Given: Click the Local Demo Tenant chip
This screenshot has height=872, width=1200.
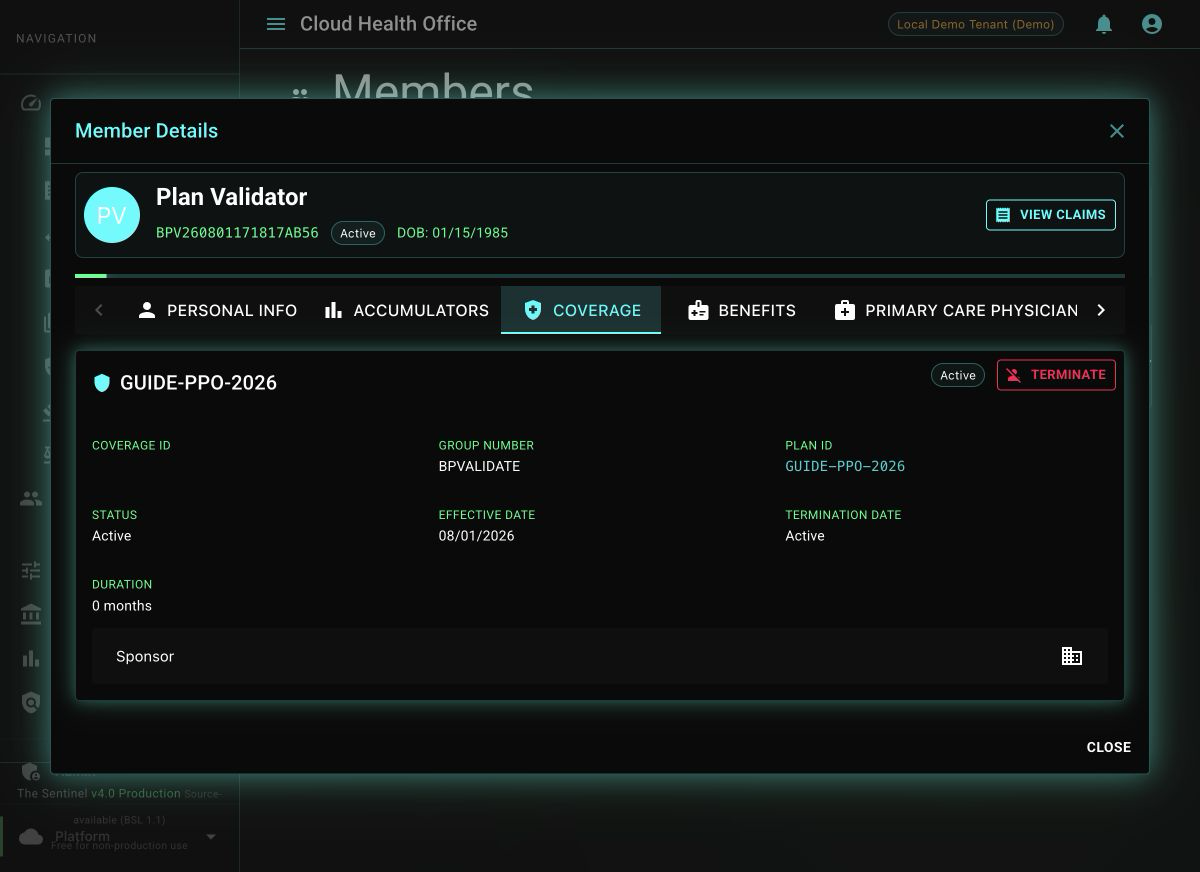Looking at the screenshot, I should 976,24.
